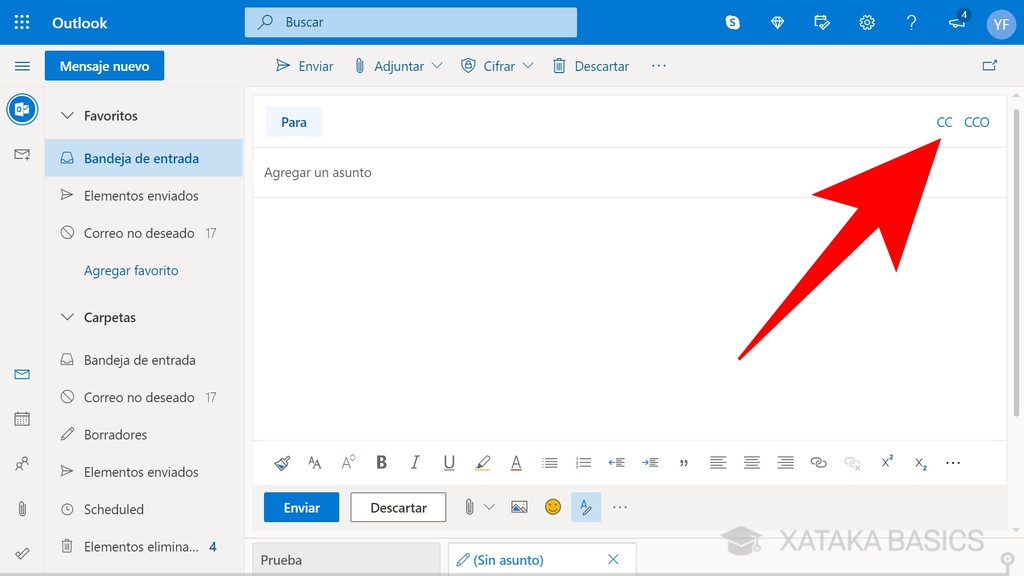1024x576 pixels.
Task: Insert an emoji smiley face
Action: tap(552, 507)
